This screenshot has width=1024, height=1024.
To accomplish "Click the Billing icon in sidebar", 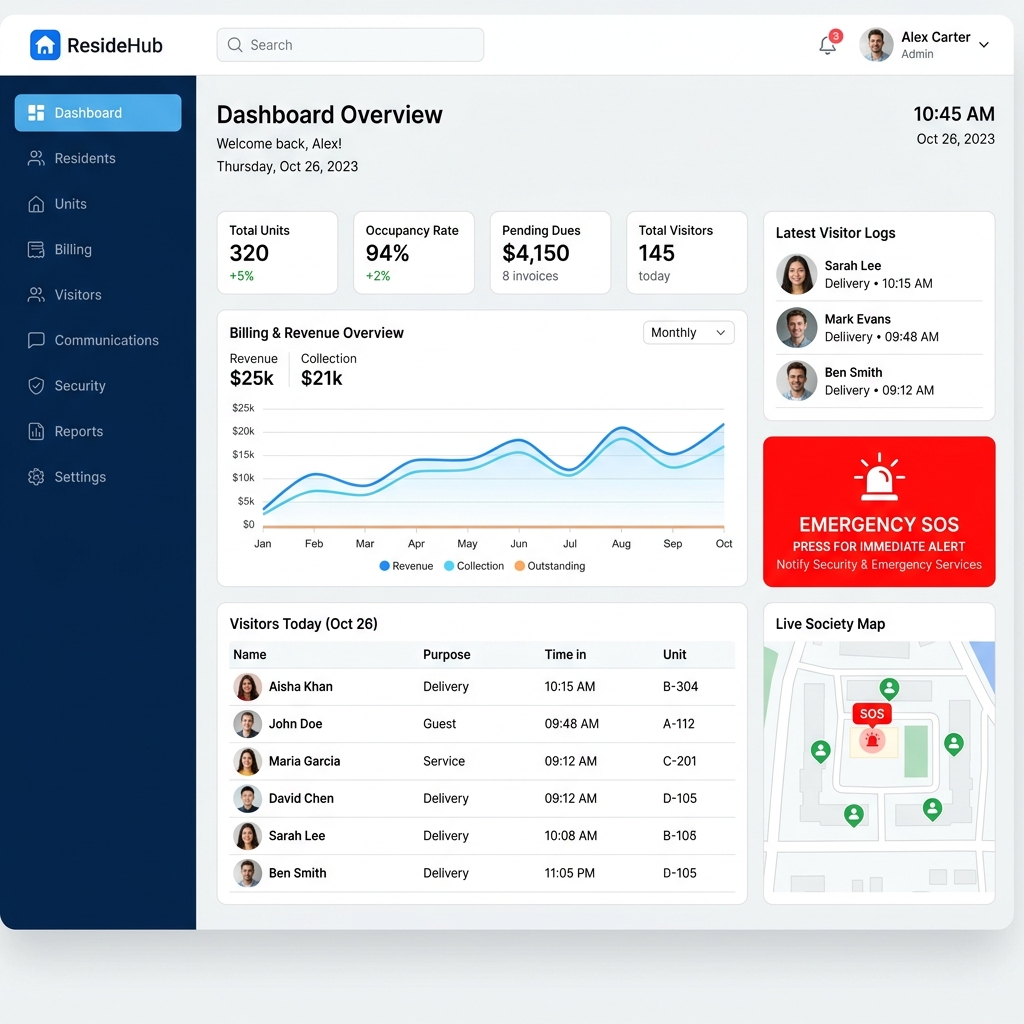I will (x=36, y=249).
